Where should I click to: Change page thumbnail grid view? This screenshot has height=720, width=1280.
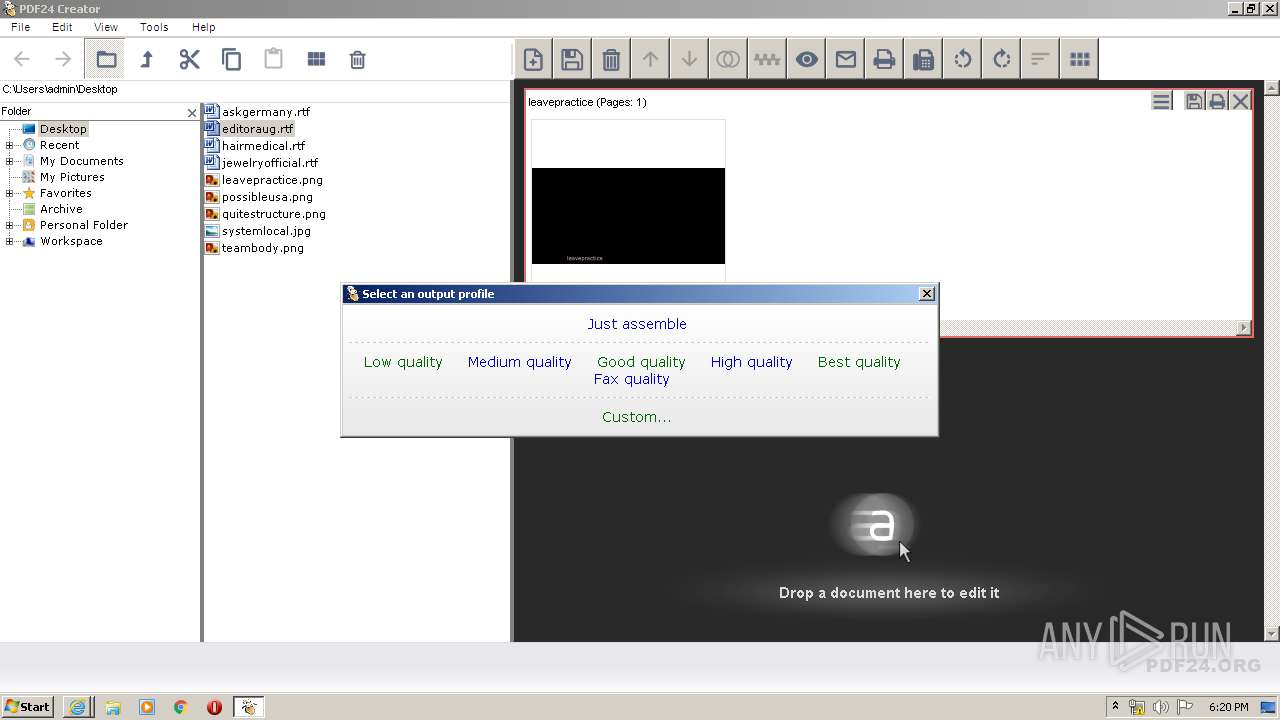coord(1079,60)
